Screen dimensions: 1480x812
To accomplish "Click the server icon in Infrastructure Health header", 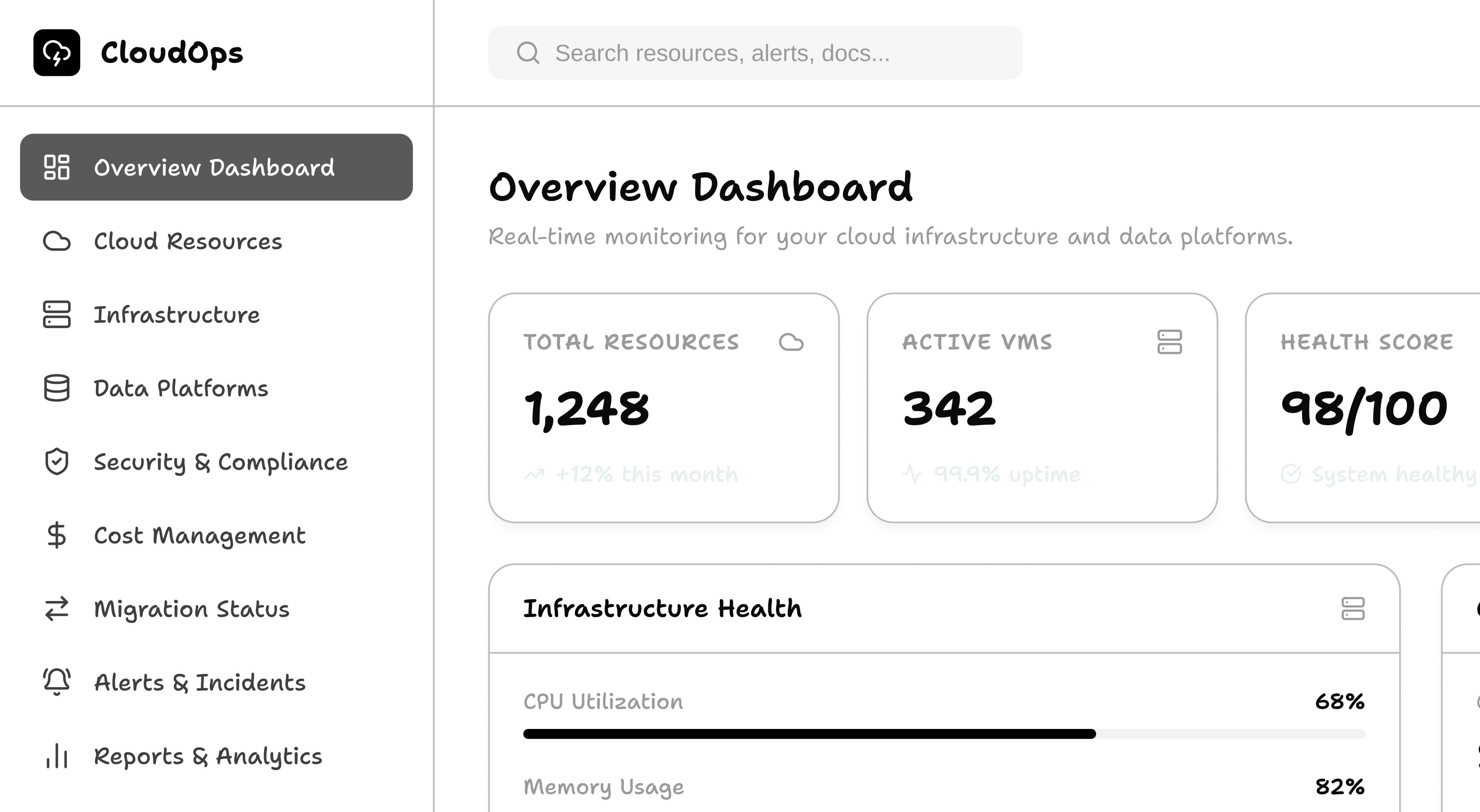I will click(x=1352, y=609).
